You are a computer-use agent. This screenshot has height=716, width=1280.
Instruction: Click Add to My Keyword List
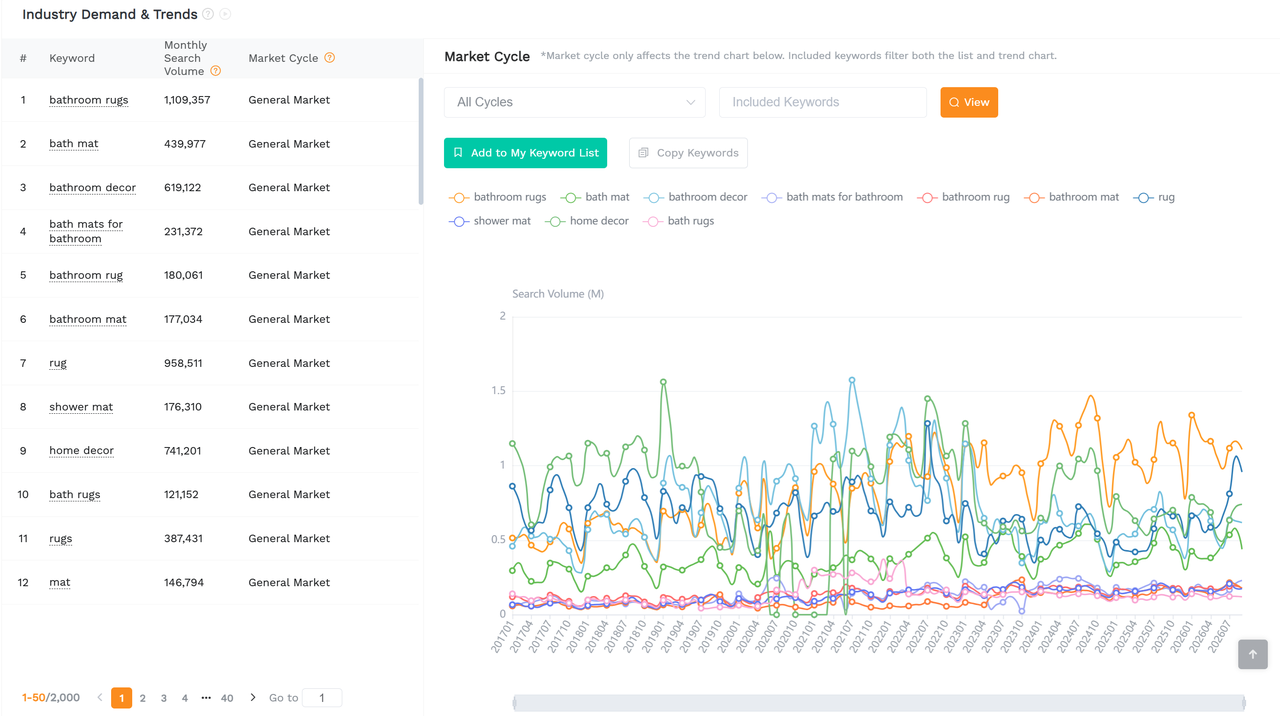525,153
